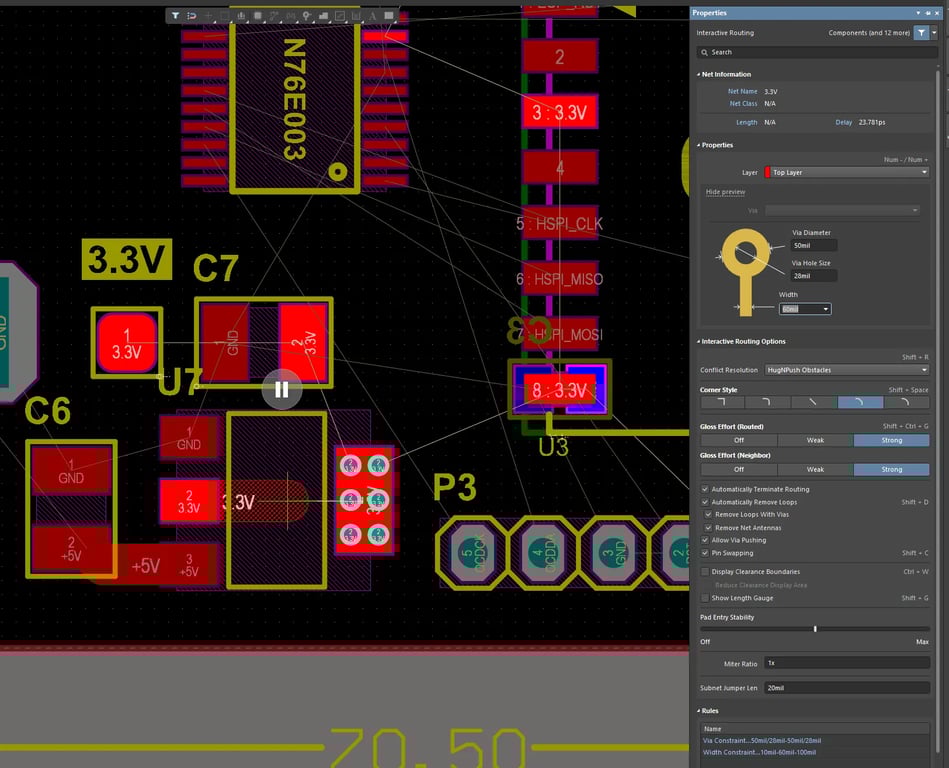Open the Layer dropdown showing Top Layer
The image size is (949, 768).
coord(846,172)
